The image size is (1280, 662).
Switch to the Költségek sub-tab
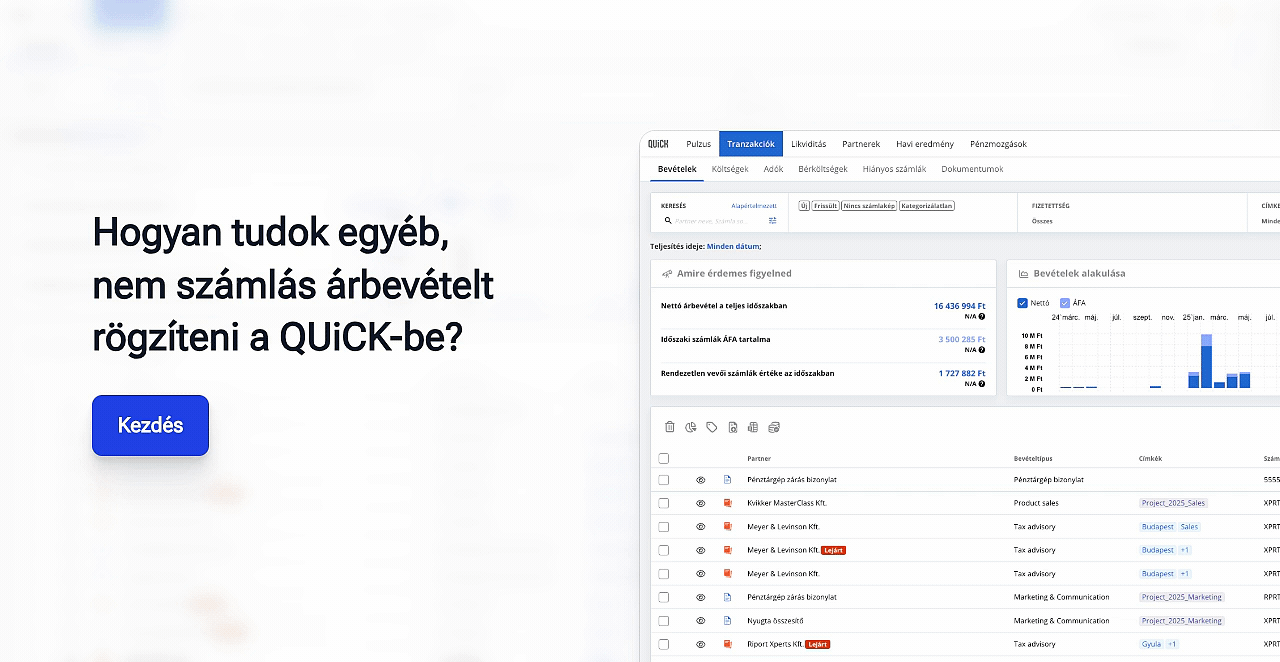pyautogui.click(x=730, y=169)
